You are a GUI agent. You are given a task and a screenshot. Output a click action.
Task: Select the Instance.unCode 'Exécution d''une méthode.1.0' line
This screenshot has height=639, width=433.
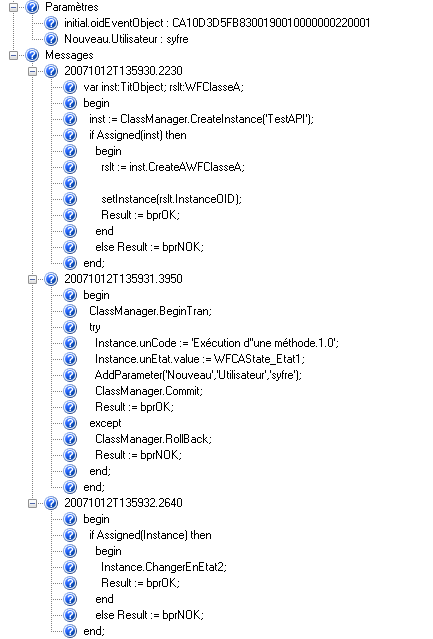217,343
